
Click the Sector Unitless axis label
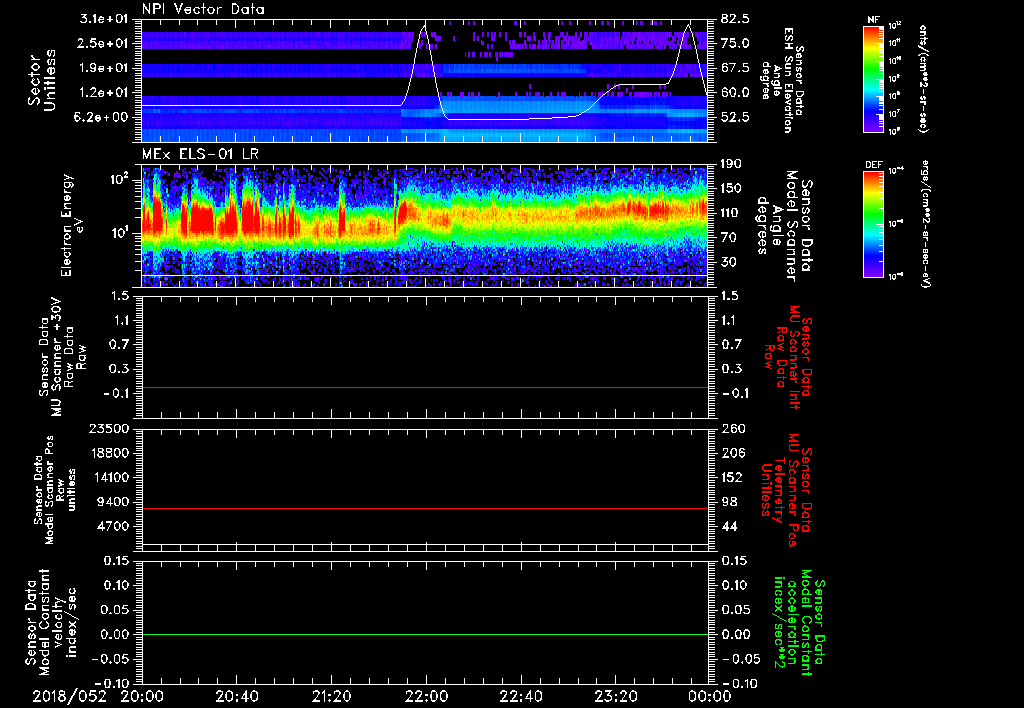click(40, 80)
